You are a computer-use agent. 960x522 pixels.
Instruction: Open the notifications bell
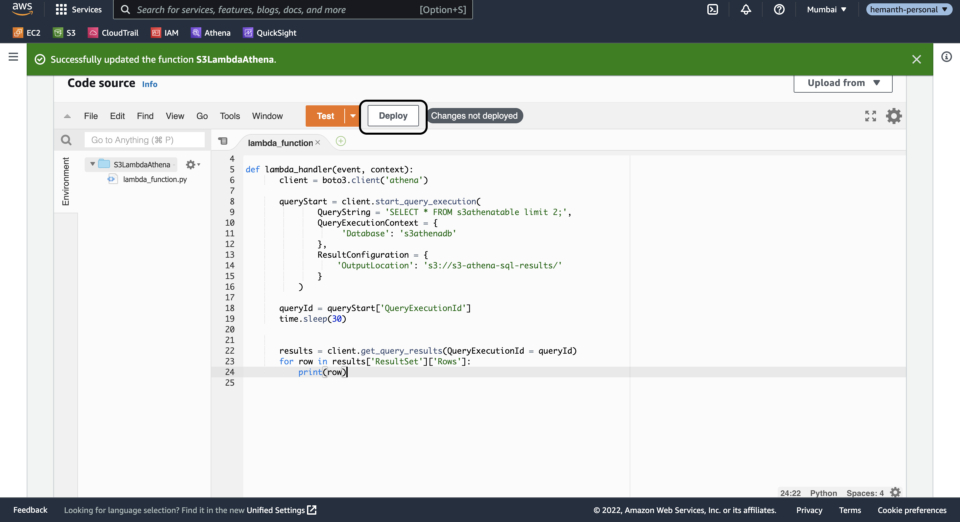pyautogui.click(x=746, y=9)
